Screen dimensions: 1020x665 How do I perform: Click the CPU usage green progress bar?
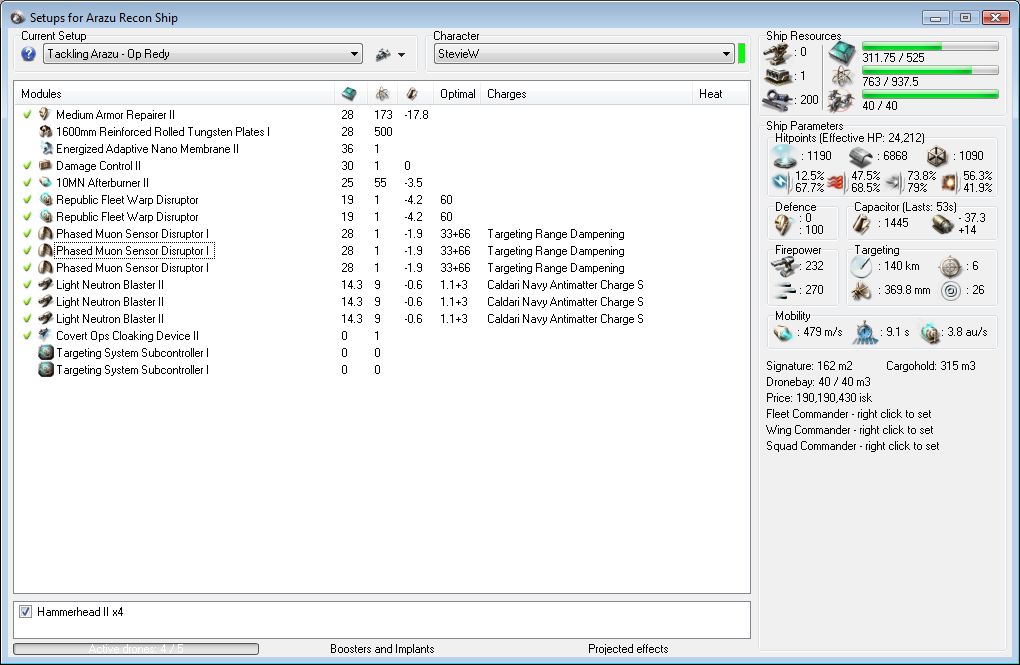[930, 46]
